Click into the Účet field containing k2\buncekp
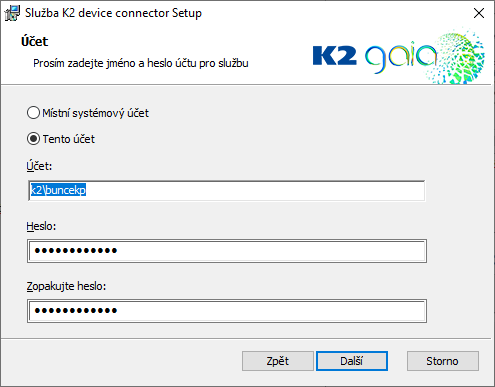 227,191
